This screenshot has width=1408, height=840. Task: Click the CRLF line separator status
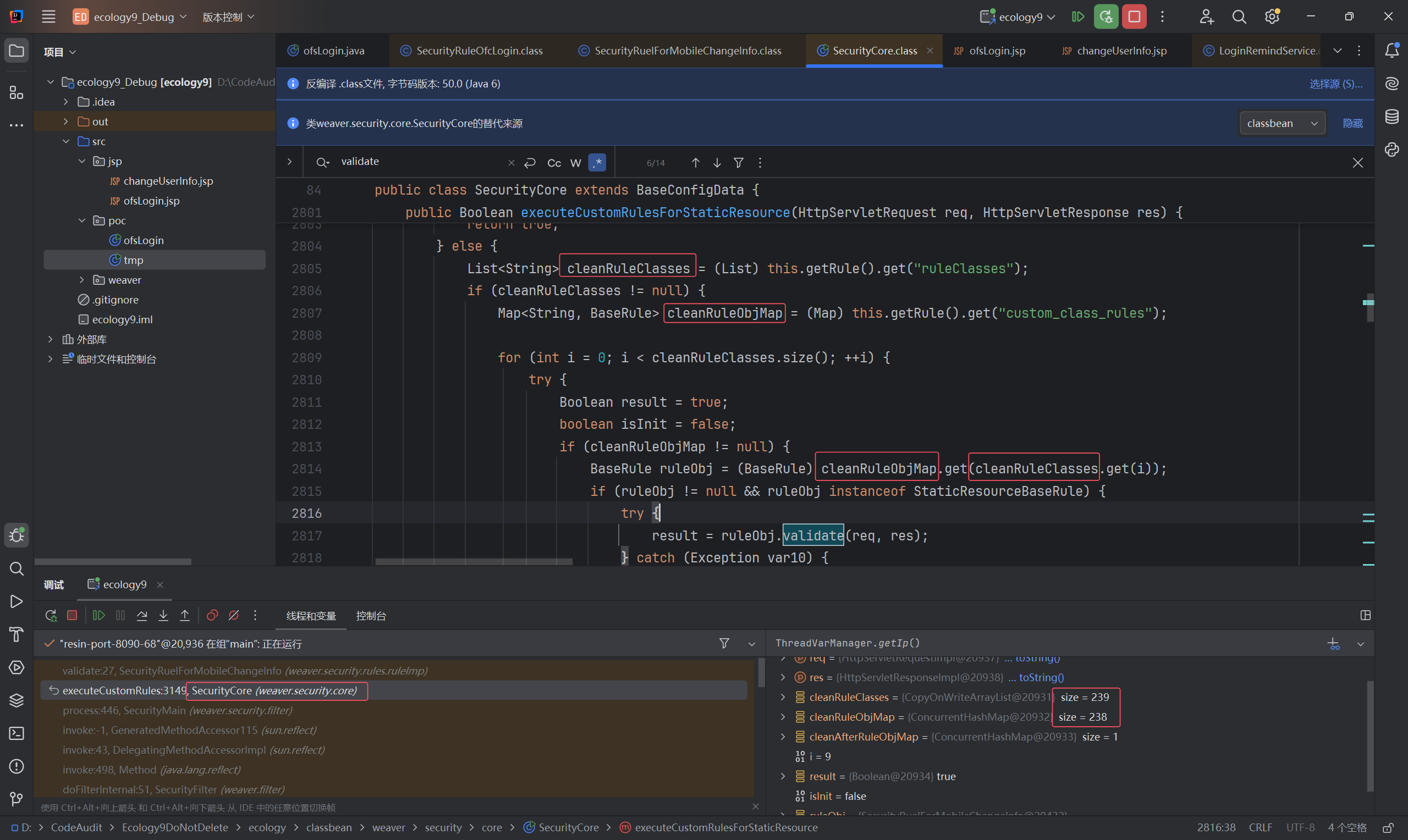tap(1260, 827)
